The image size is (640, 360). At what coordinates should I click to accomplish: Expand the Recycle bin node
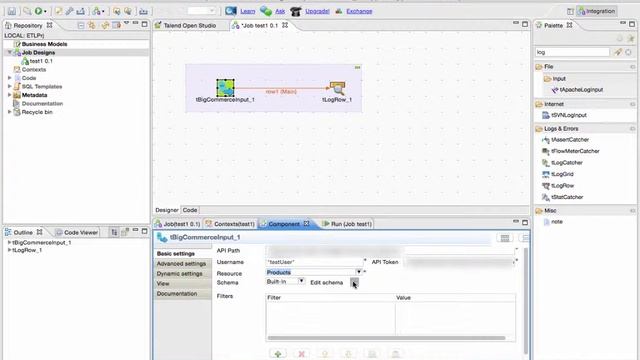click(x=9, y=112)
